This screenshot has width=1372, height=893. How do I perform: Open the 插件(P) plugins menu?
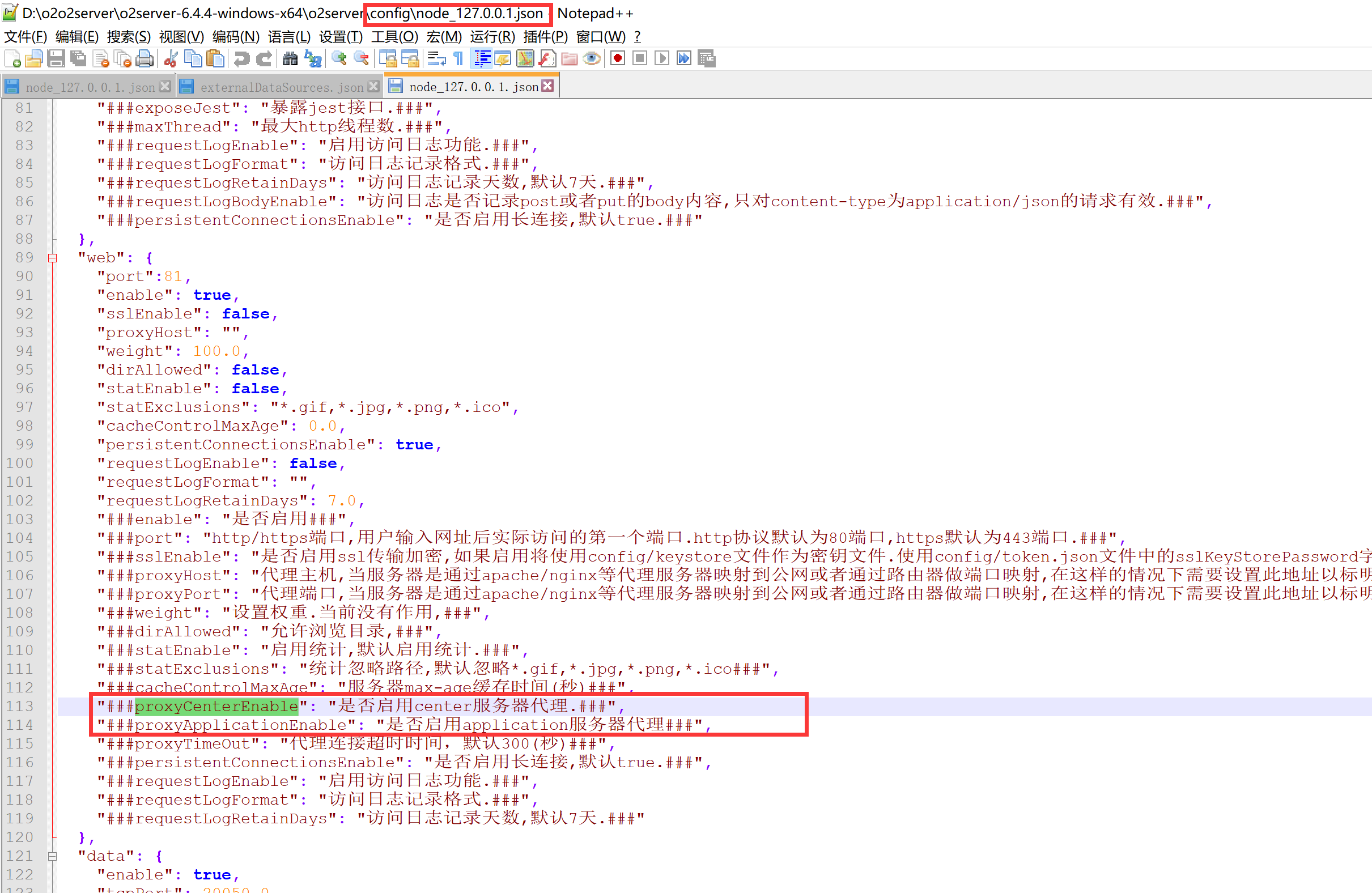coord(545,37)
